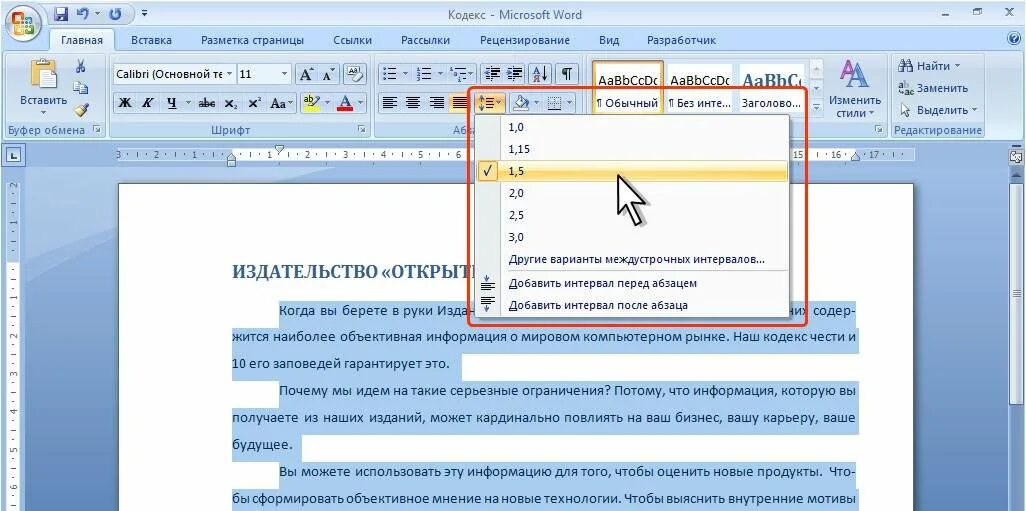Choose line spacing 2,0
Image resolution: width=1026 pixels, height=511 pixels.
(631, 193)
